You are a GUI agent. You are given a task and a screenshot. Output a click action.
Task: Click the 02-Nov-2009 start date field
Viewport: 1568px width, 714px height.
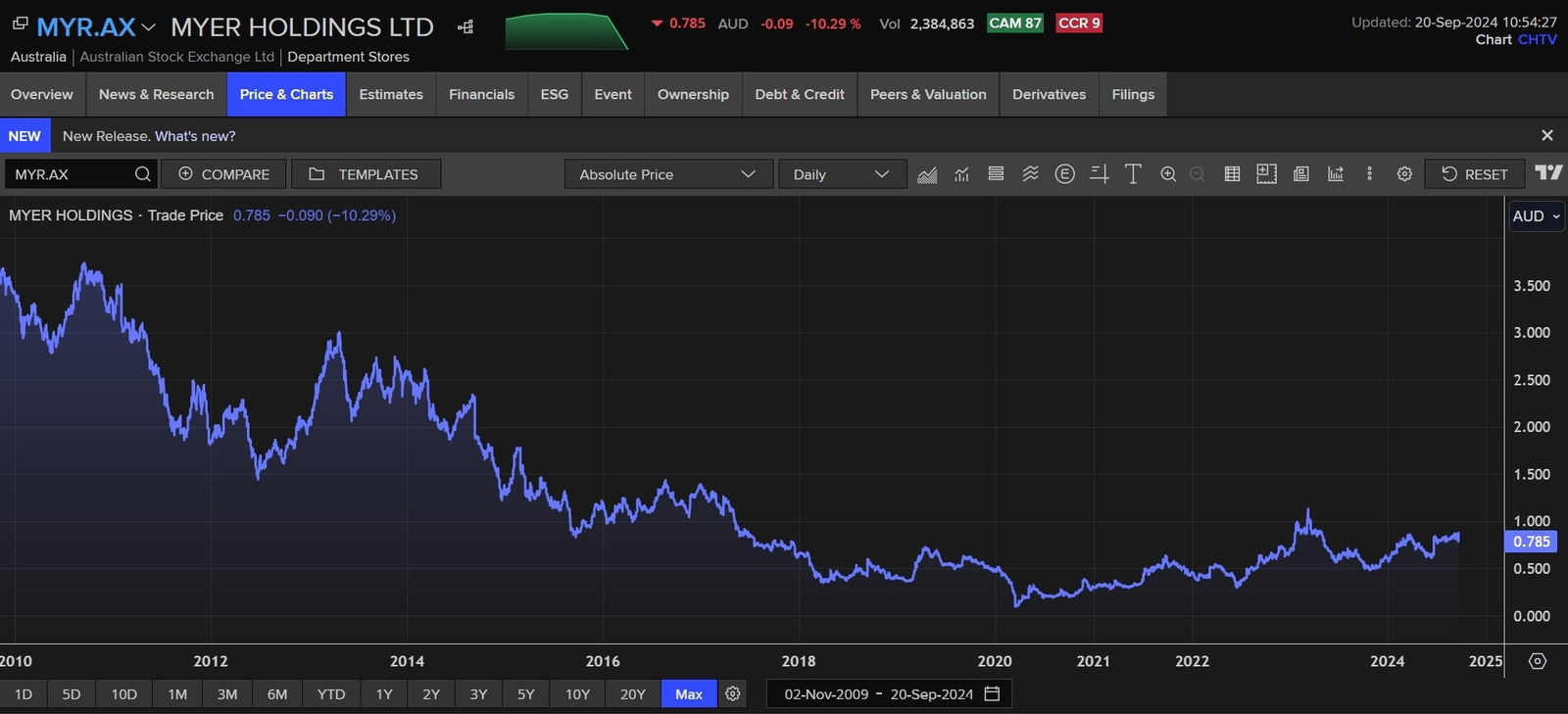(826, 693)
